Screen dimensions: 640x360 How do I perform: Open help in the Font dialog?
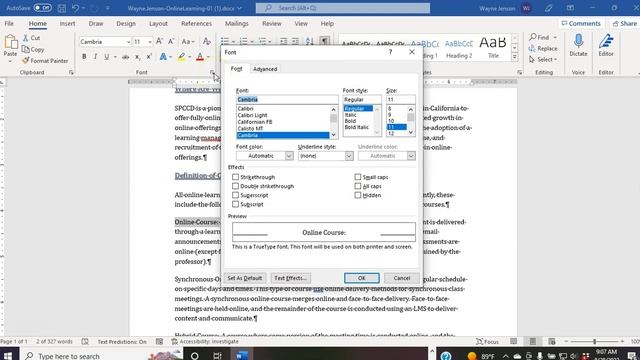[x=391, y=52]
